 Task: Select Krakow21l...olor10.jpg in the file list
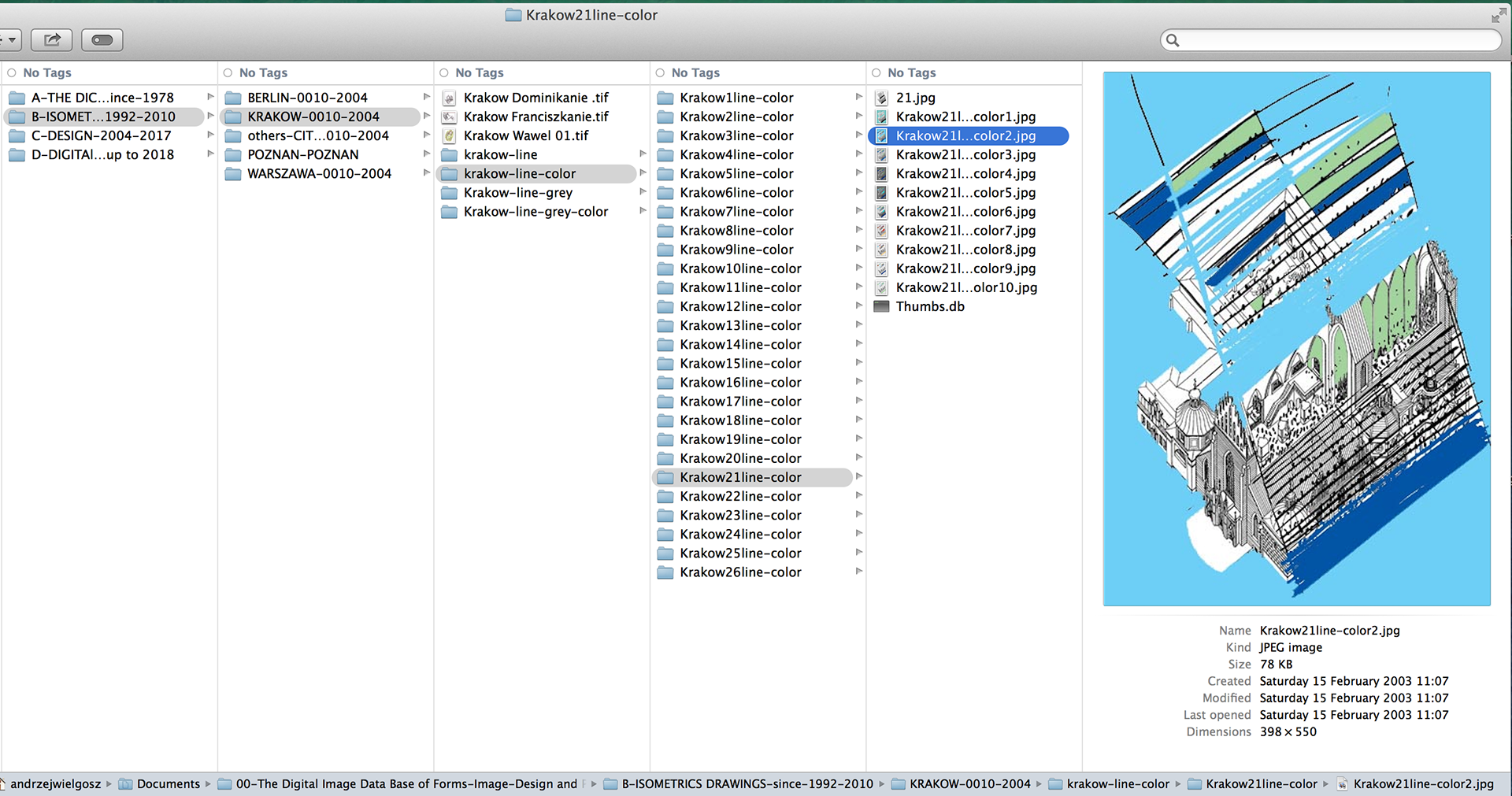[968, 287]
